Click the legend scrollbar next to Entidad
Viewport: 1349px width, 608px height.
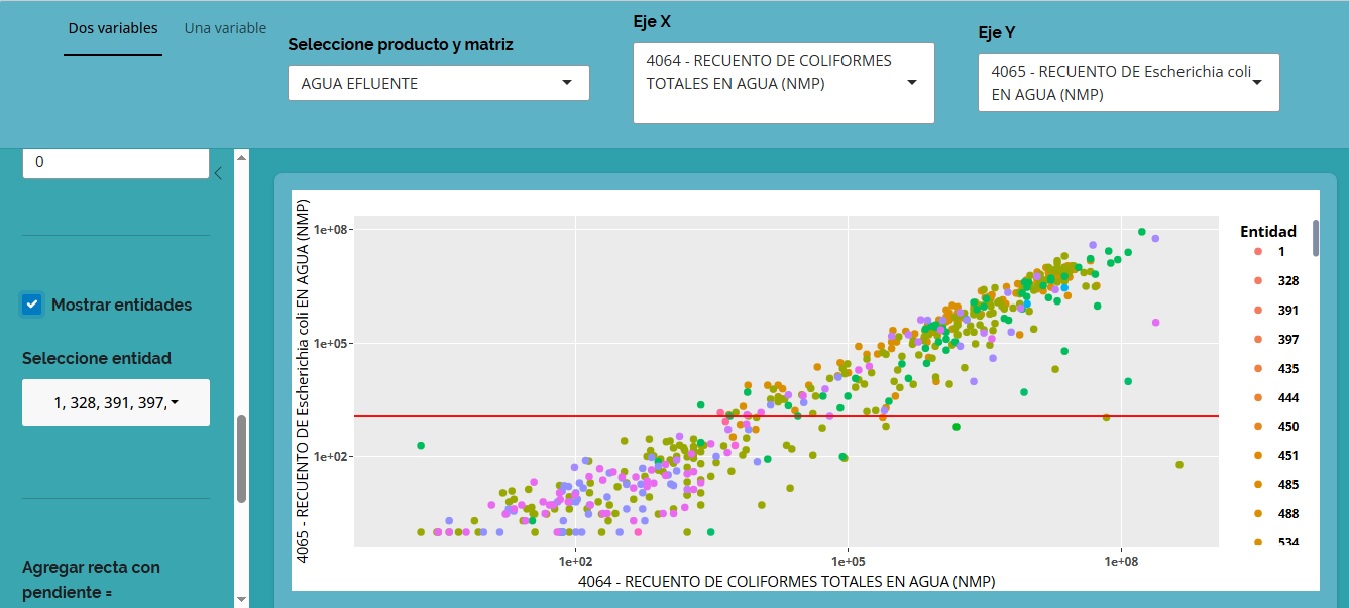1316,238
